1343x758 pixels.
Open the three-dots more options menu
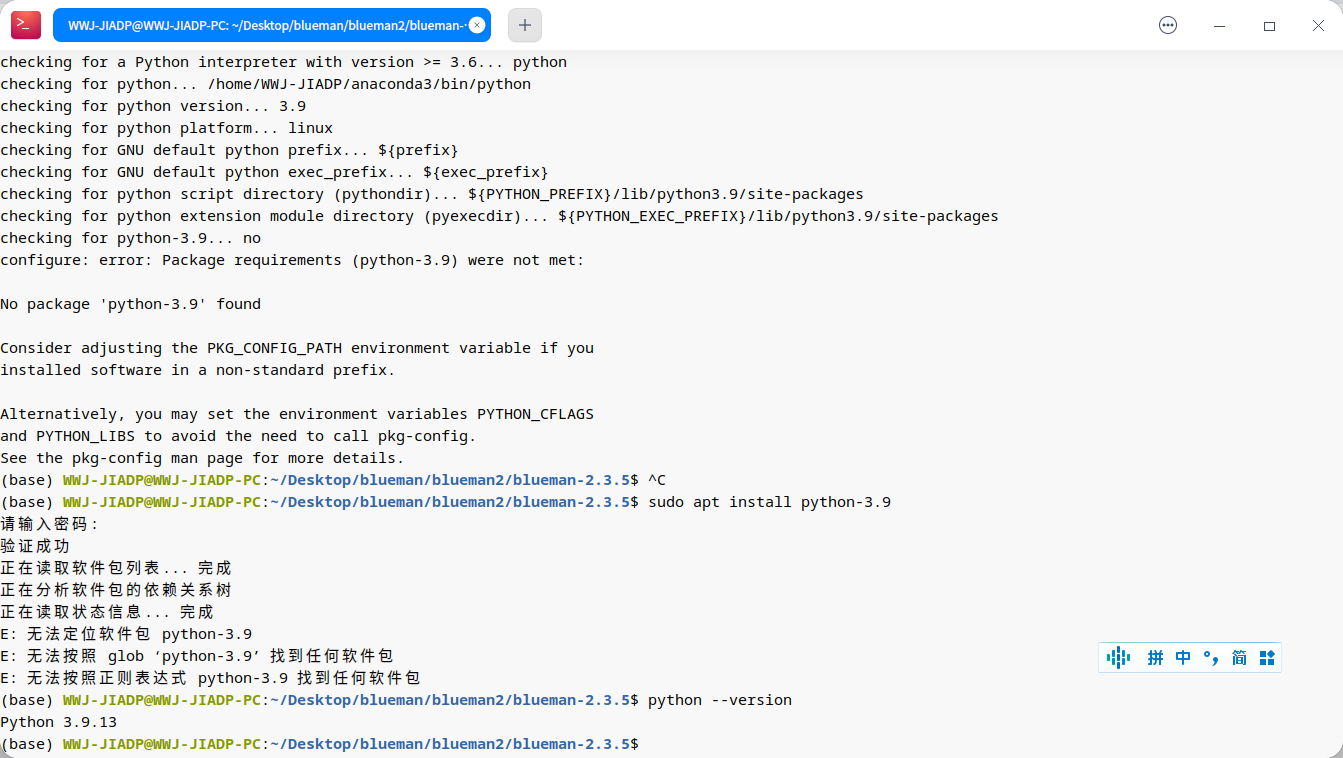(x=1168, y=25)
